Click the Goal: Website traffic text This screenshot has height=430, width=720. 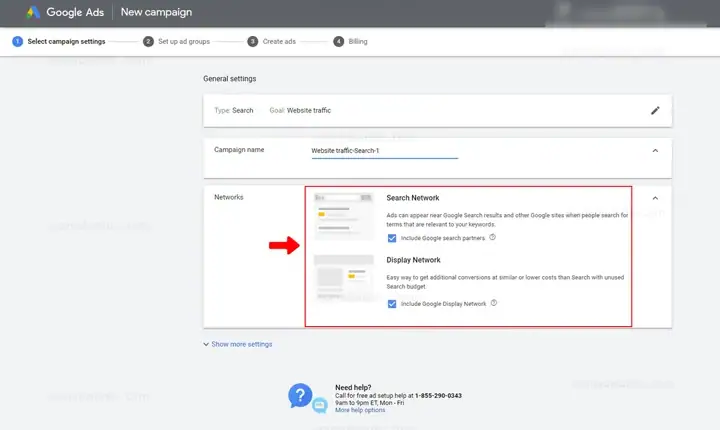click(x=300, y=110)
